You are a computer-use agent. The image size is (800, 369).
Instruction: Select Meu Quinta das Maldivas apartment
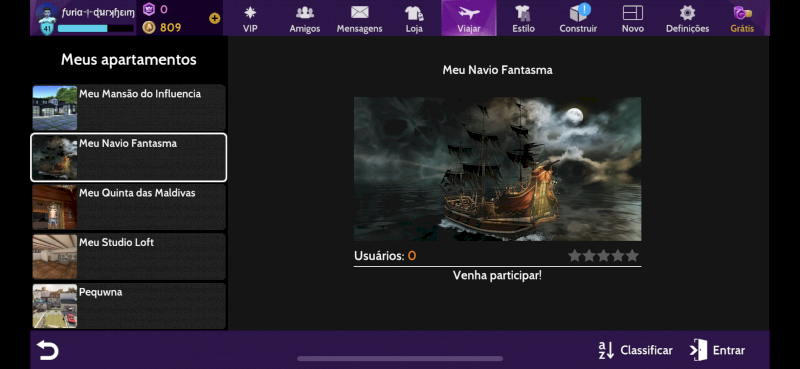click(x=129, y=207)
